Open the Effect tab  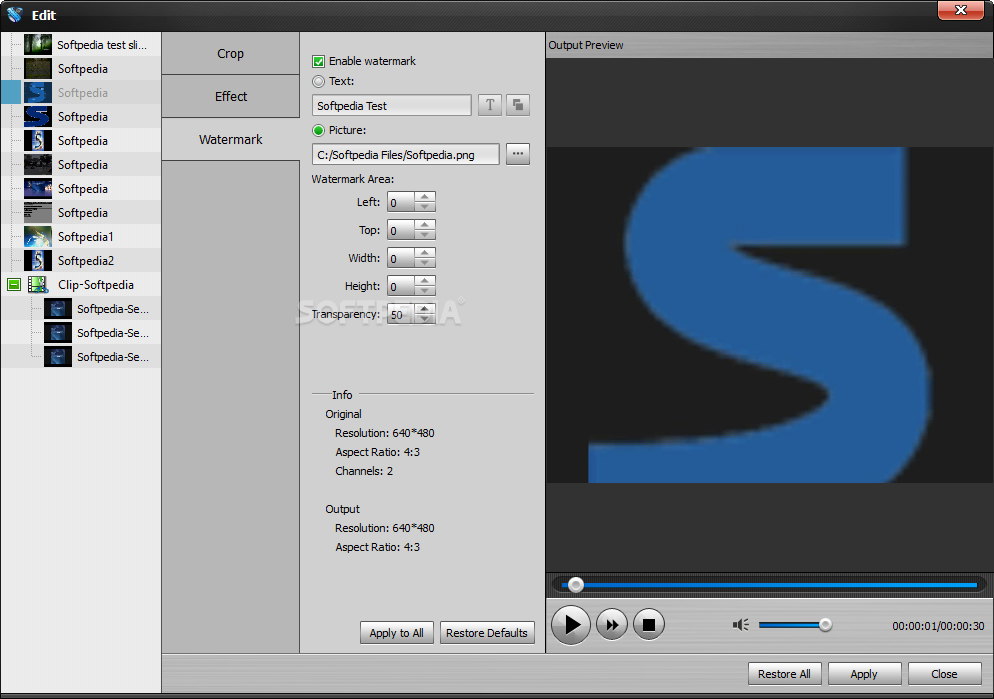pos(230,96)
